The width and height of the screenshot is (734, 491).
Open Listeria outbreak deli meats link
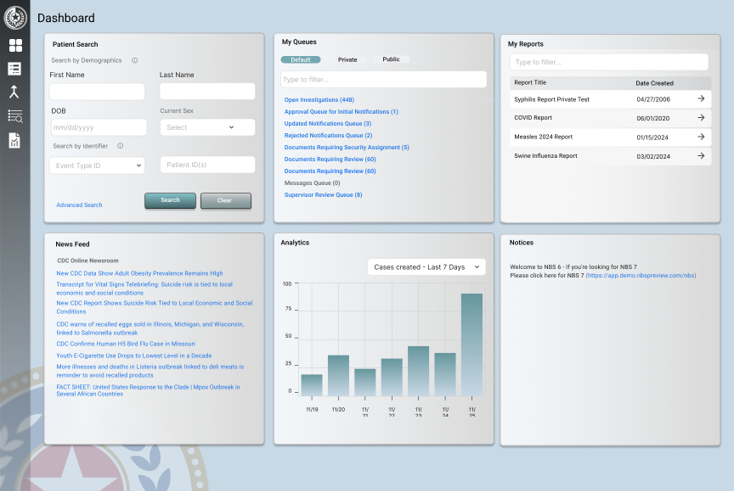[x=150, y=371]
